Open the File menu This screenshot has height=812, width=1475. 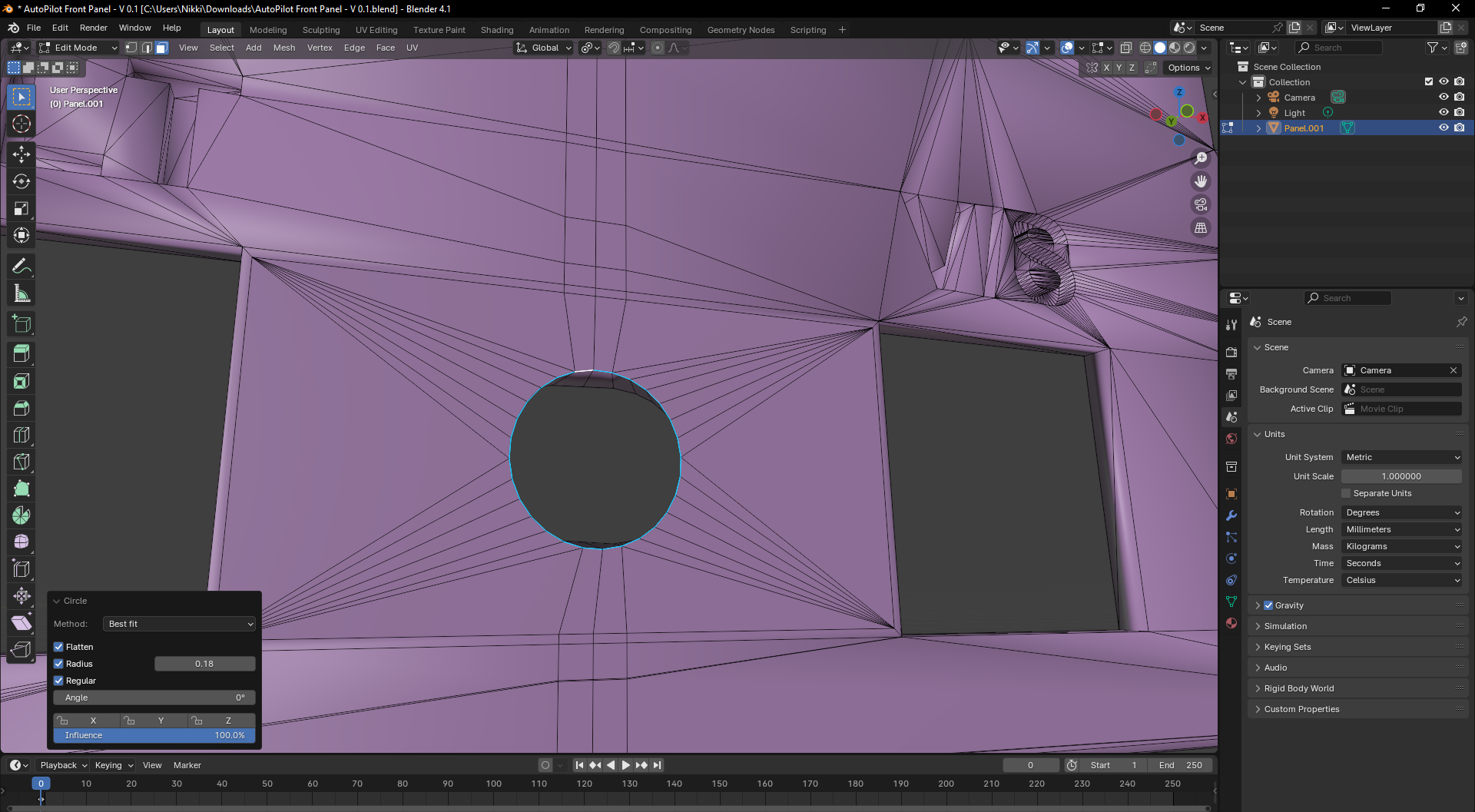[x=34, y=28]
